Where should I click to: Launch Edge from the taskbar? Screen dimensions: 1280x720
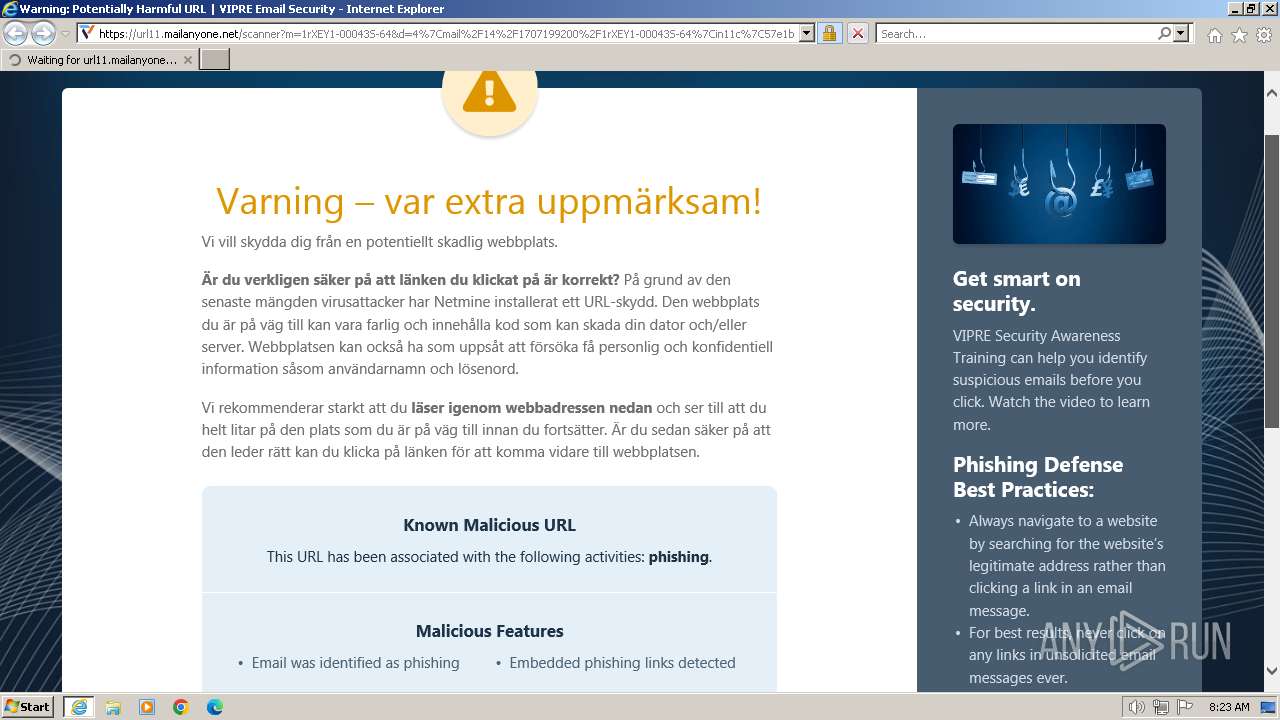[215, 707]
